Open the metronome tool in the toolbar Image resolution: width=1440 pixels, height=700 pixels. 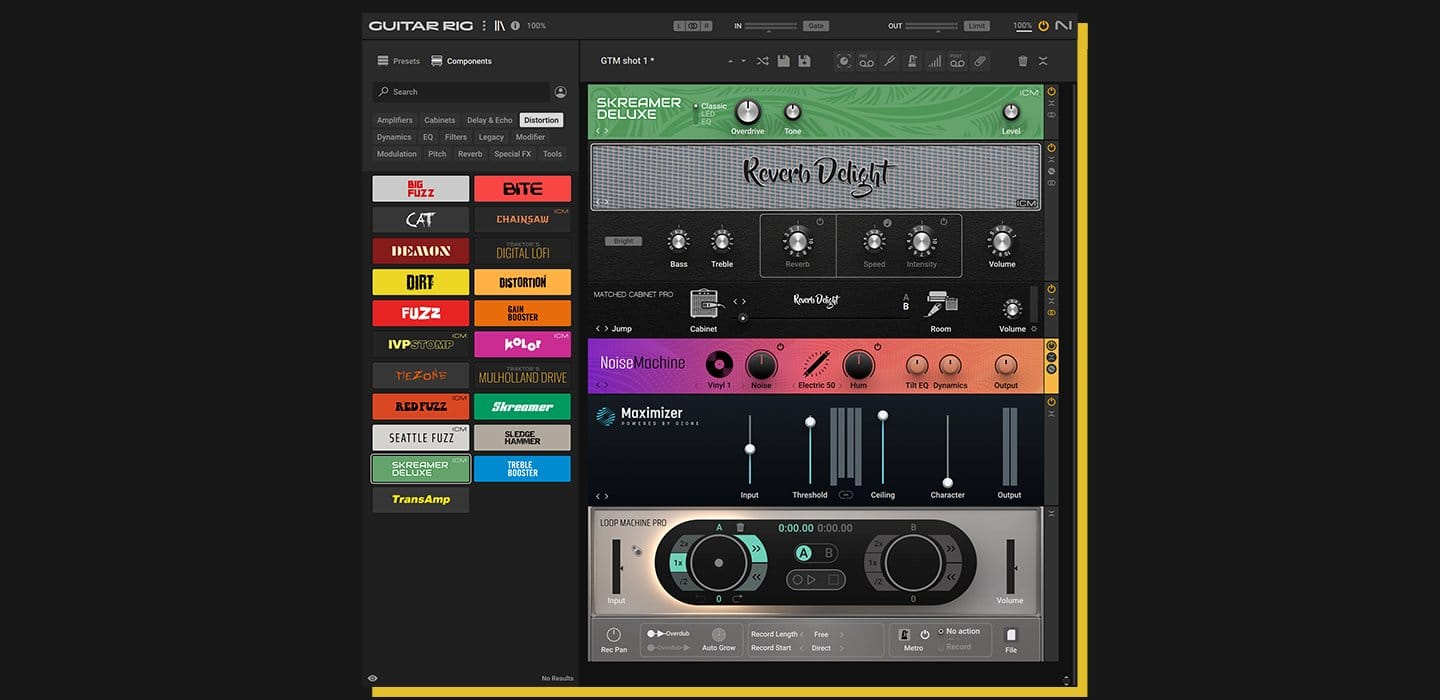[912, 61]
